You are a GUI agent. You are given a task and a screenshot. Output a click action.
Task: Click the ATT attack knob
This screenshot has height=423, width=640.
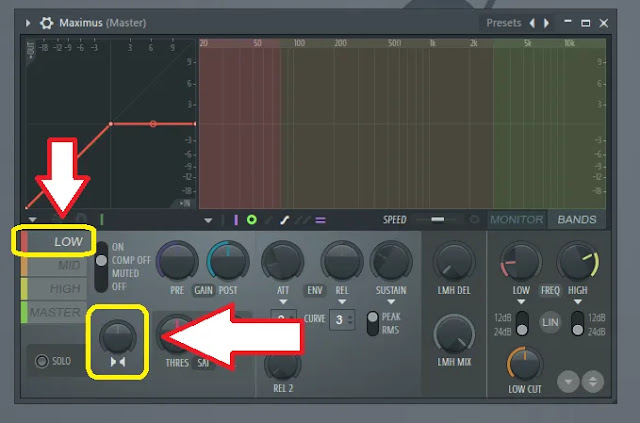point(282,262)
